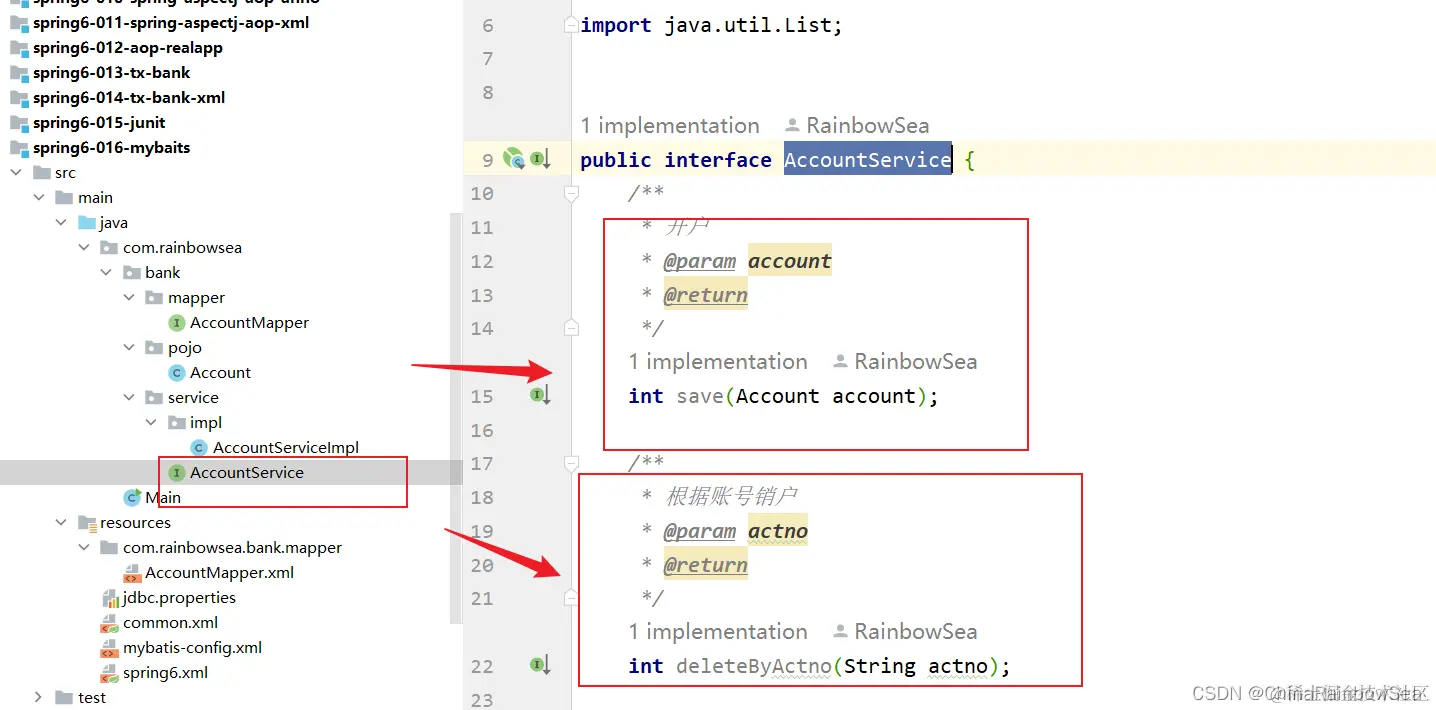Toggle the comment-end fold marker at line 14
Screen dimensions: 1436x710
571,328
